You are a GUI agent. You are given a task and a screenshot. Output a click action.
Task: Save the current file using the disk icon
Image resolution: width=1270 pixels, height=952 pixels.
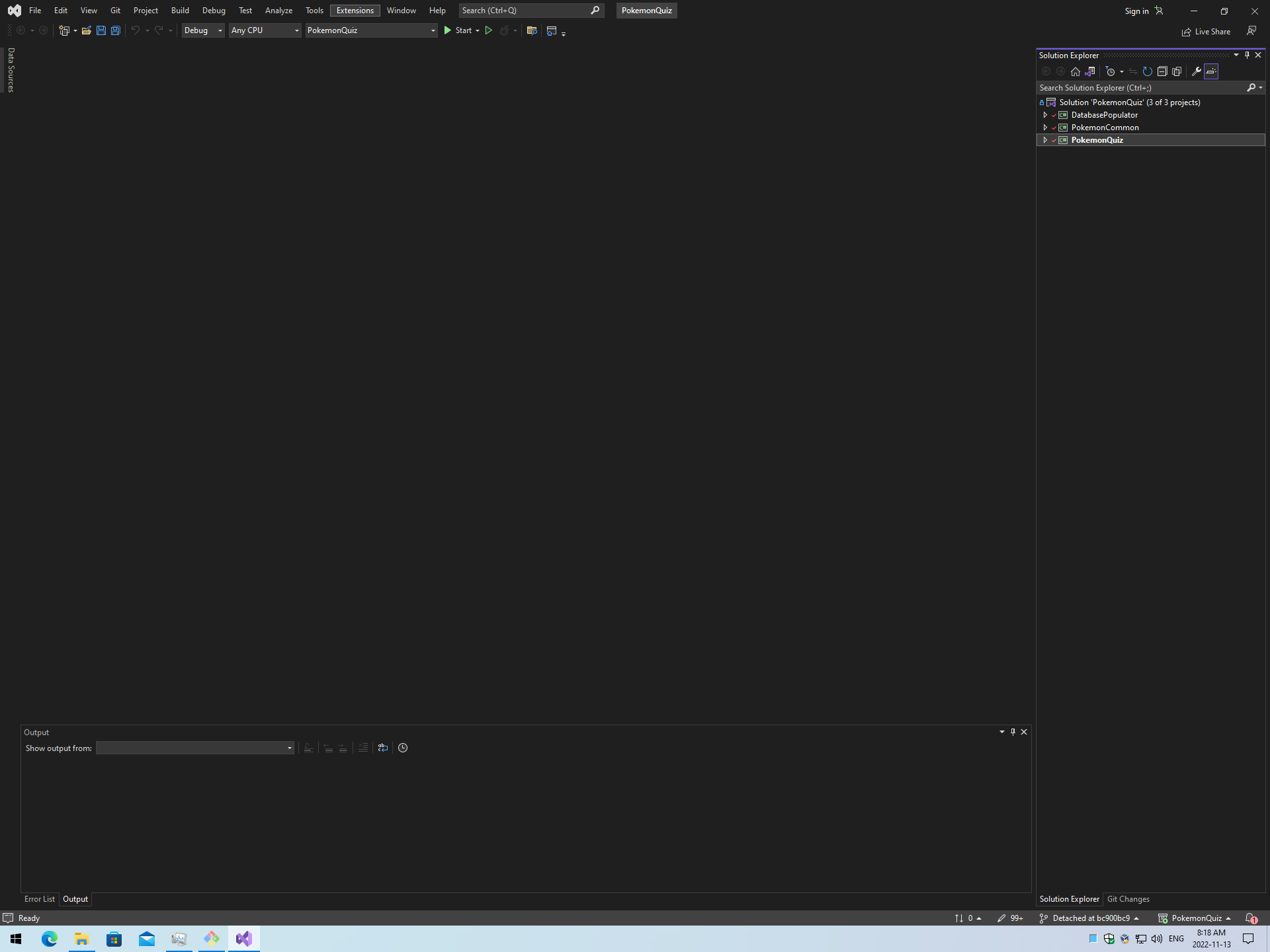tap(101, 30)
